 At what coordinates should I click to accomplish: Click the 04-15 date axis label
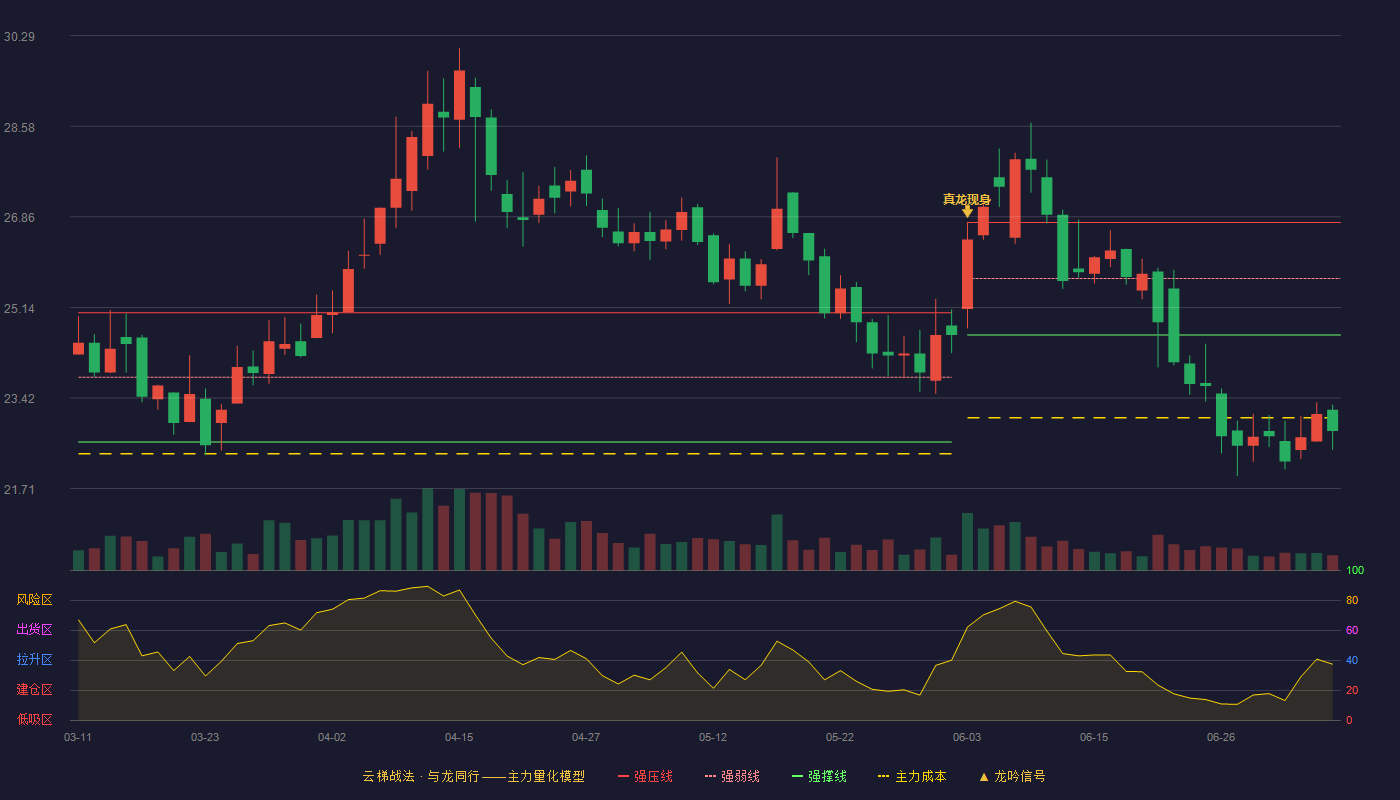tap(459, 737)
